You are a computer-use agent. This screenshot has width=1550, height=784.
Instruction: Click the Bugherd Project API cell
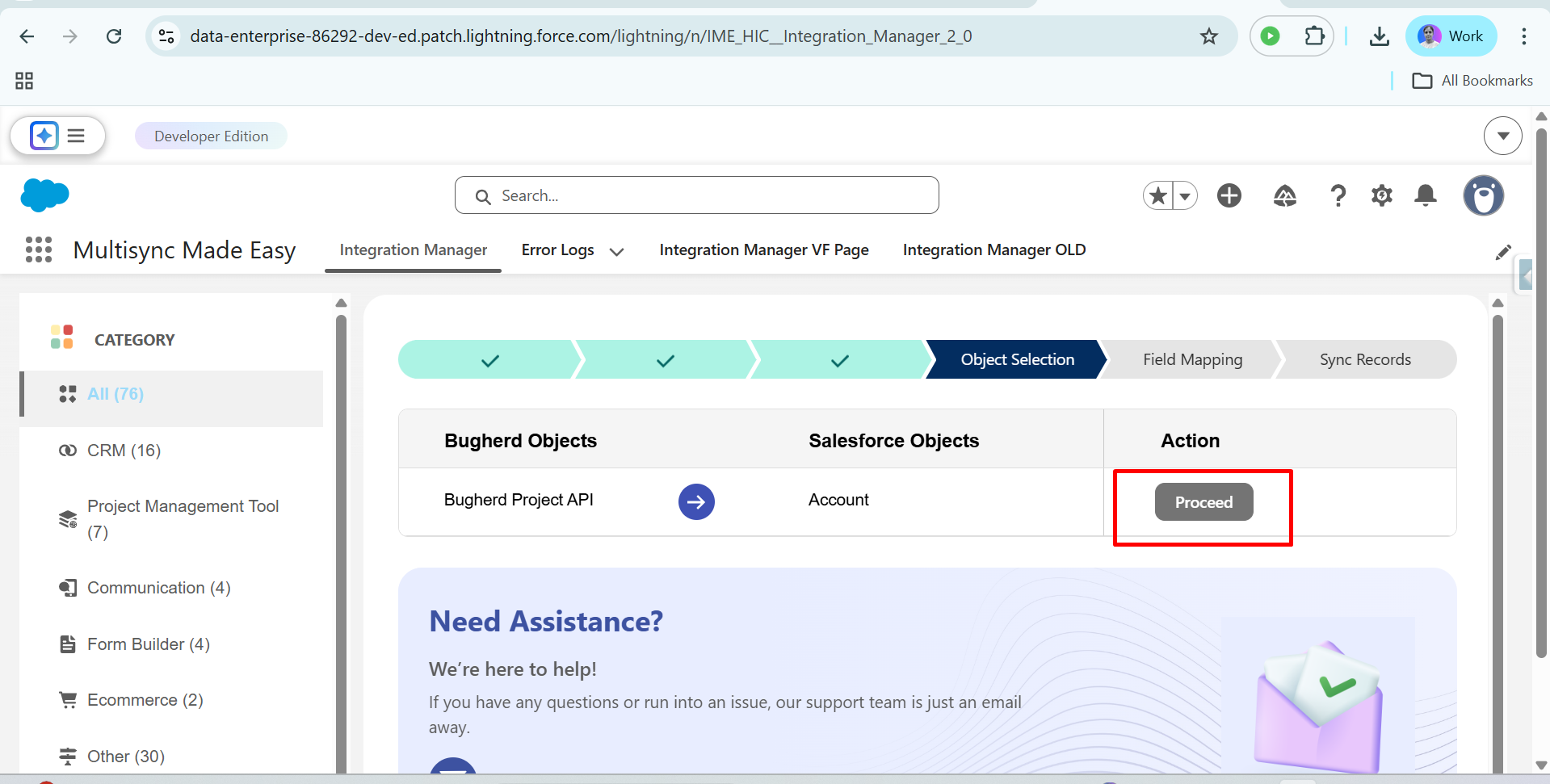(519, 500)
